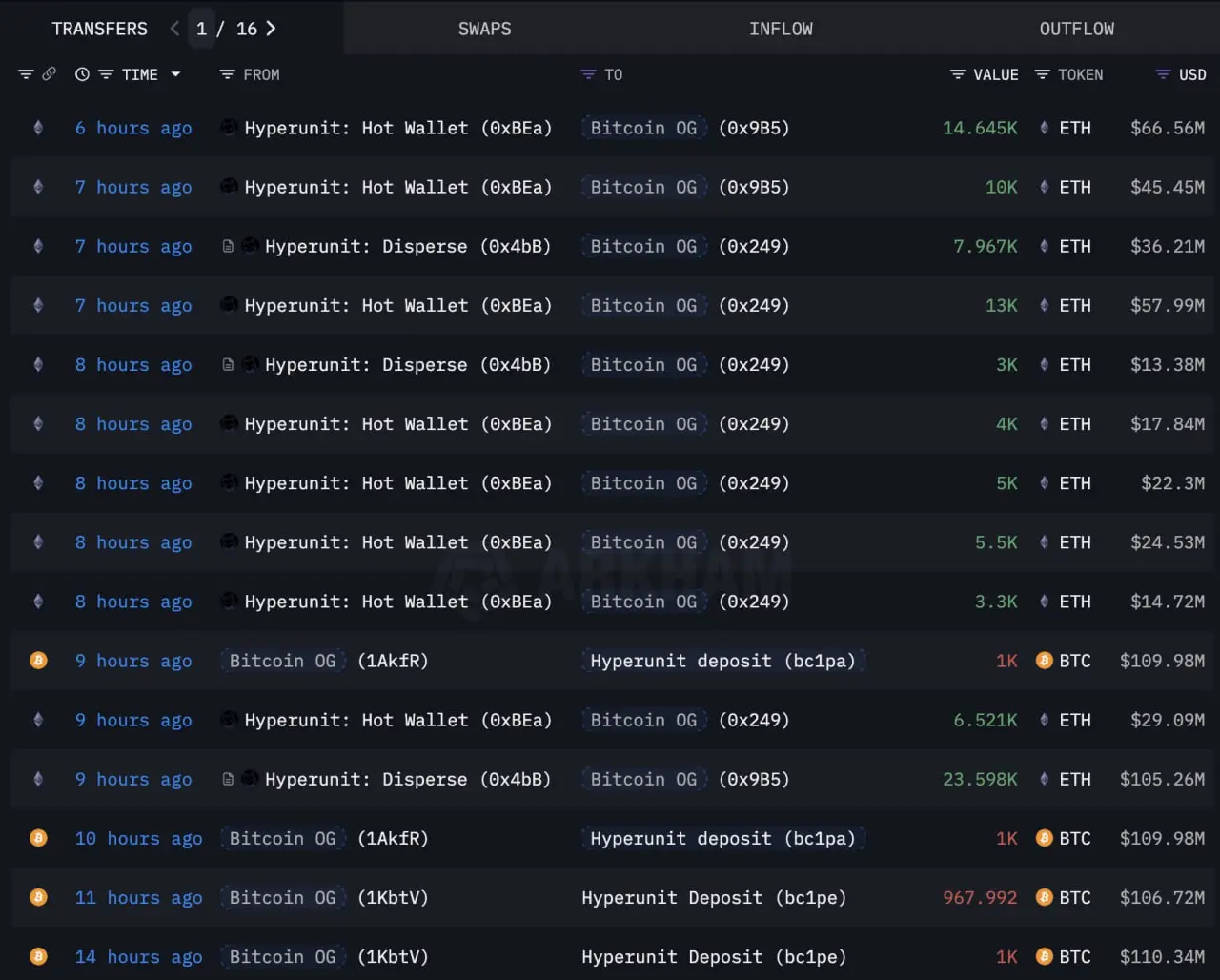The height and width of the screenshot is (980, 1220).
Task: Go to next transfers page arrow
Action: [x=271, y=29]
